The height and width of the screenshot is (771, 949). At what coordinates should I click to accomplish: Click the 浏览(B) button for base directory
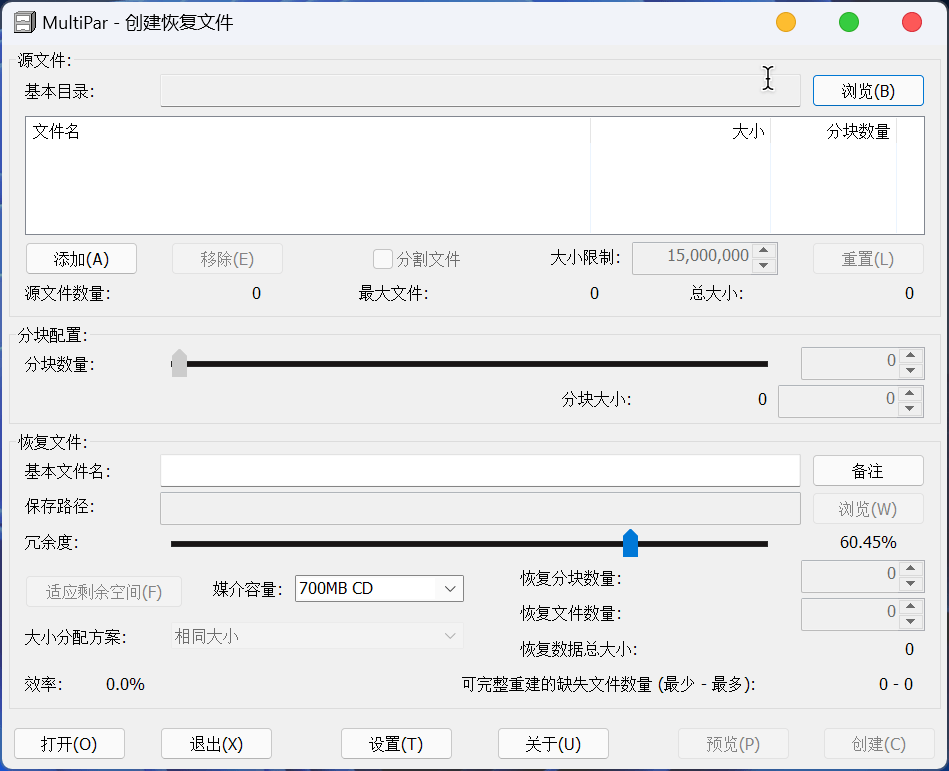coord(868,91)
